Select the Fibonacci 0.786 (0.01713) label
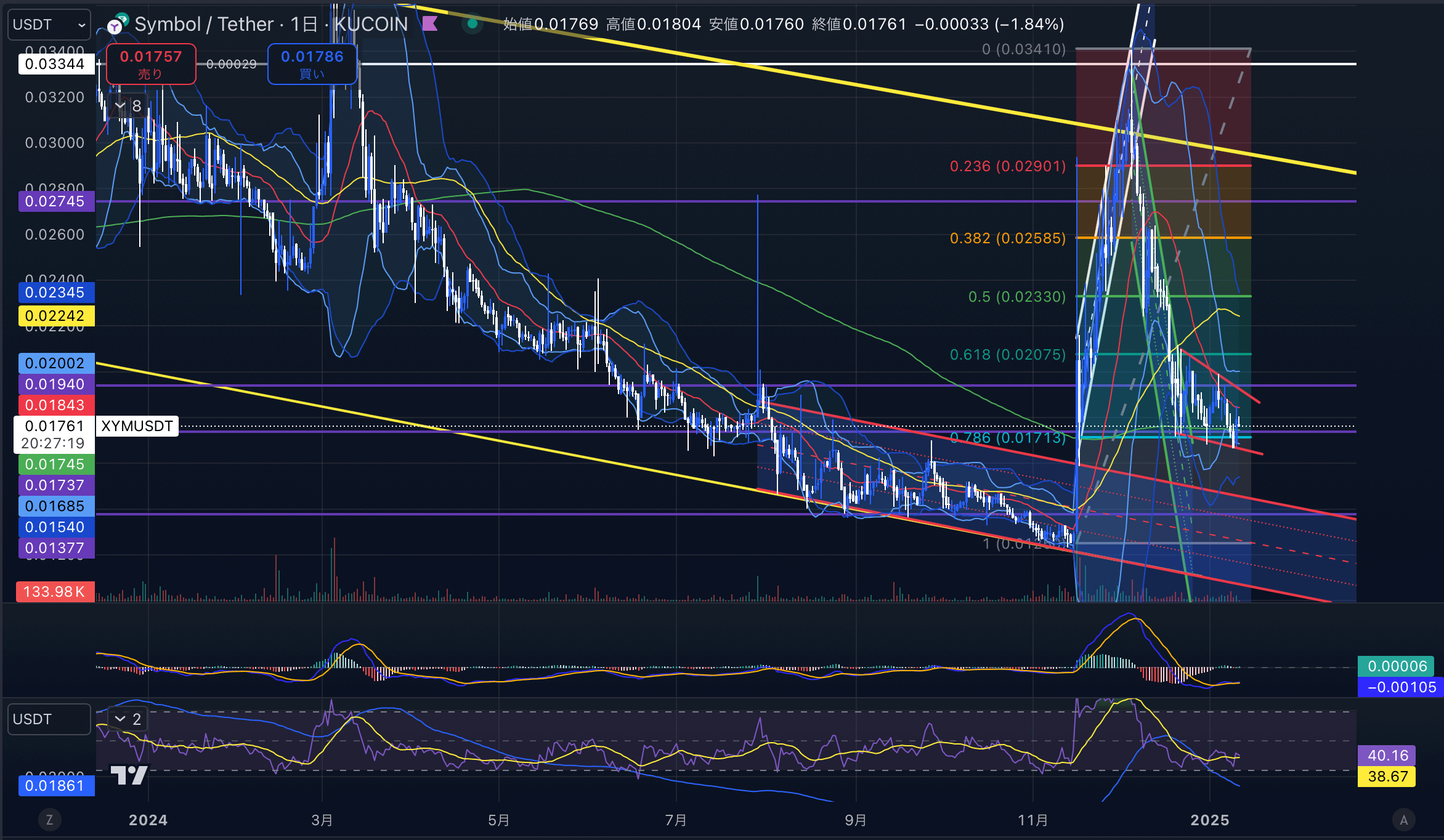Viewport: 1444px width, 840px height. (1007, 438)
